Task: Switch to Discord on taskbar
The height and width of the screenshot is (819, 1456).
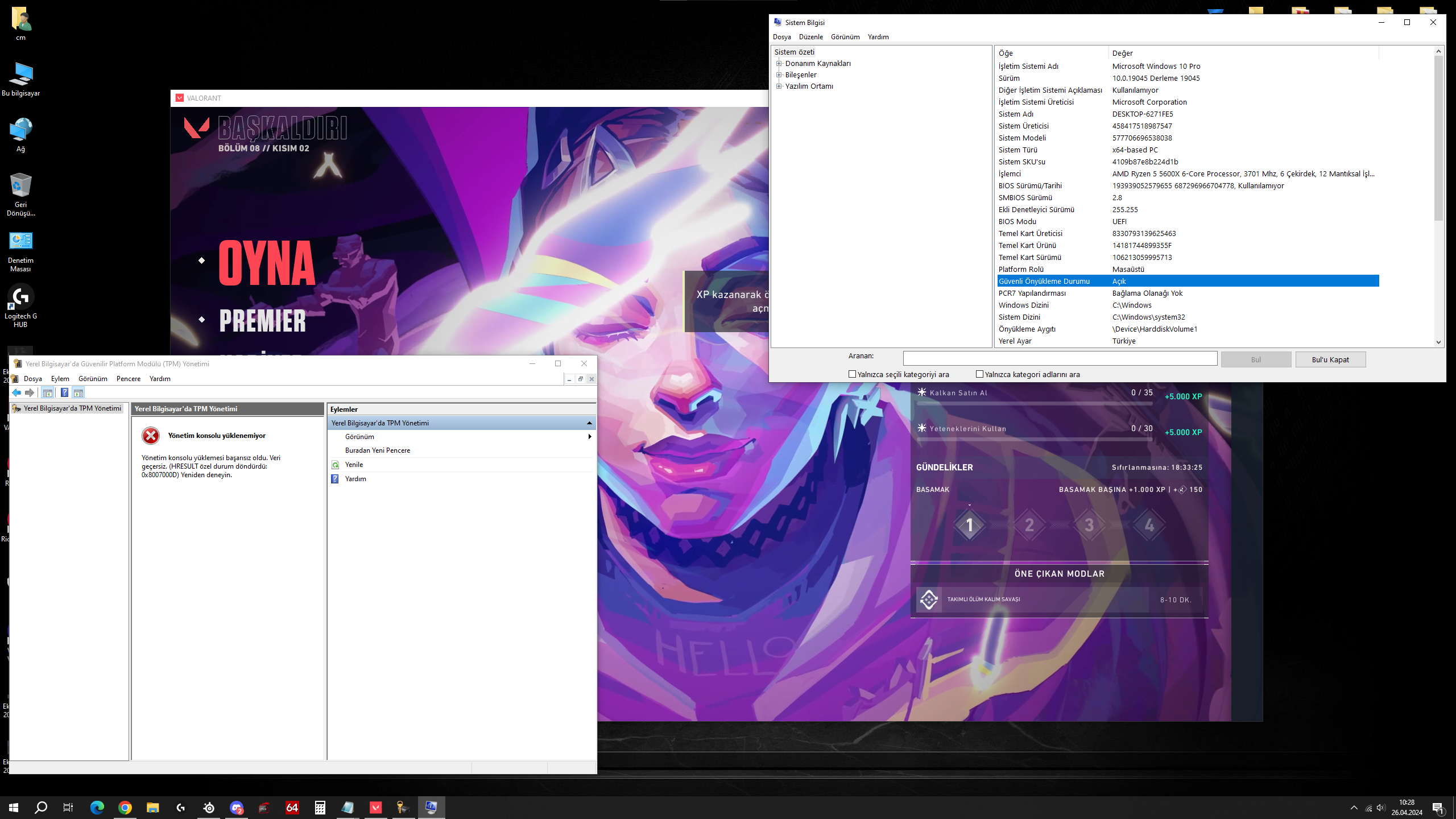Action: (x=237, y=807)
